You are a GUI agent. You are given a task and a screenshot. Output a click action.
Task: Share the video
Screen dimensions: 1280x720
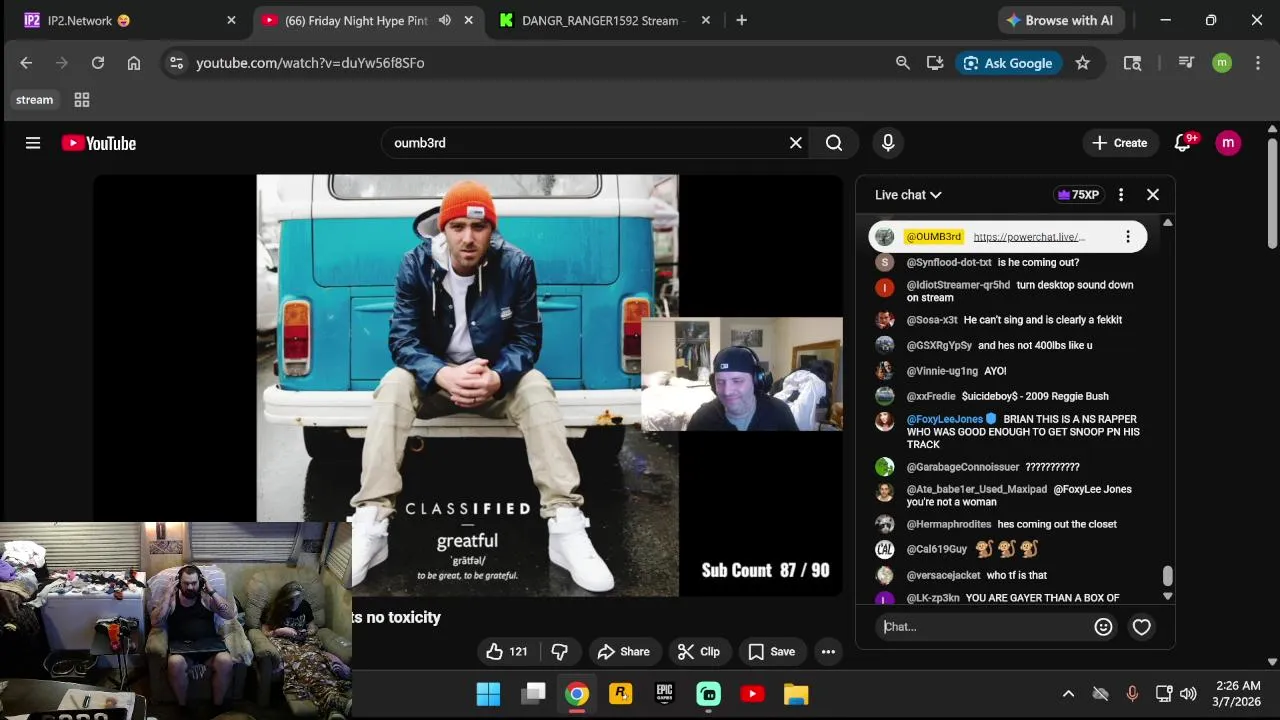pos(624,652)
